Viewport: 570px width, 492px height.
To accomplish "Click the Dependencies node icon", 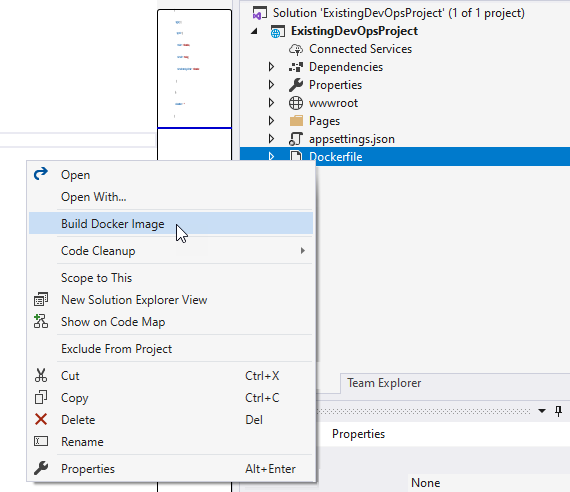I will click(x=296, y=67).
